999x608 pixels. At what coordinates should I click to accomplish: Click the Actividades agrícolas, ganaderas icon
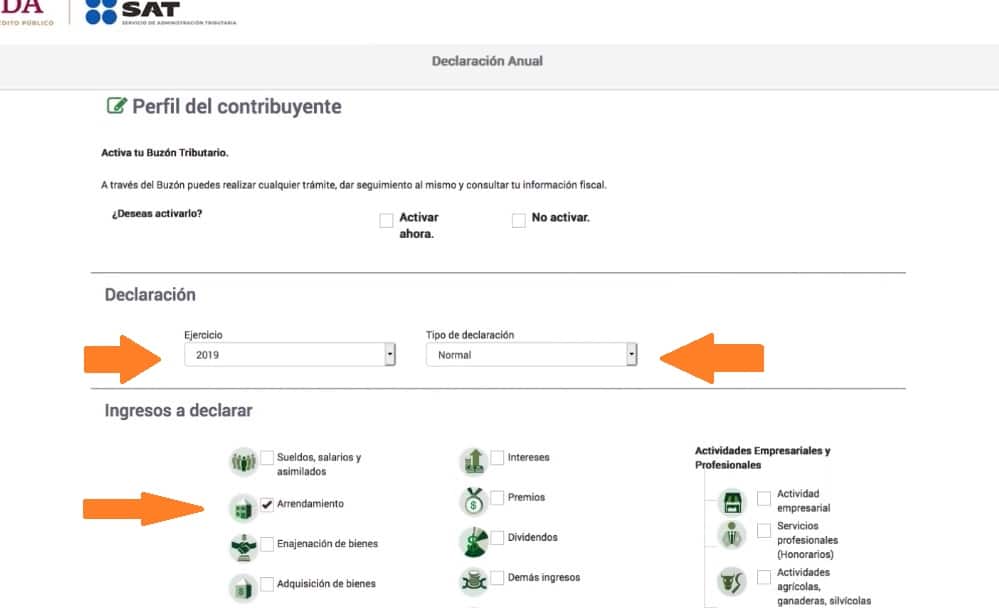733,580
